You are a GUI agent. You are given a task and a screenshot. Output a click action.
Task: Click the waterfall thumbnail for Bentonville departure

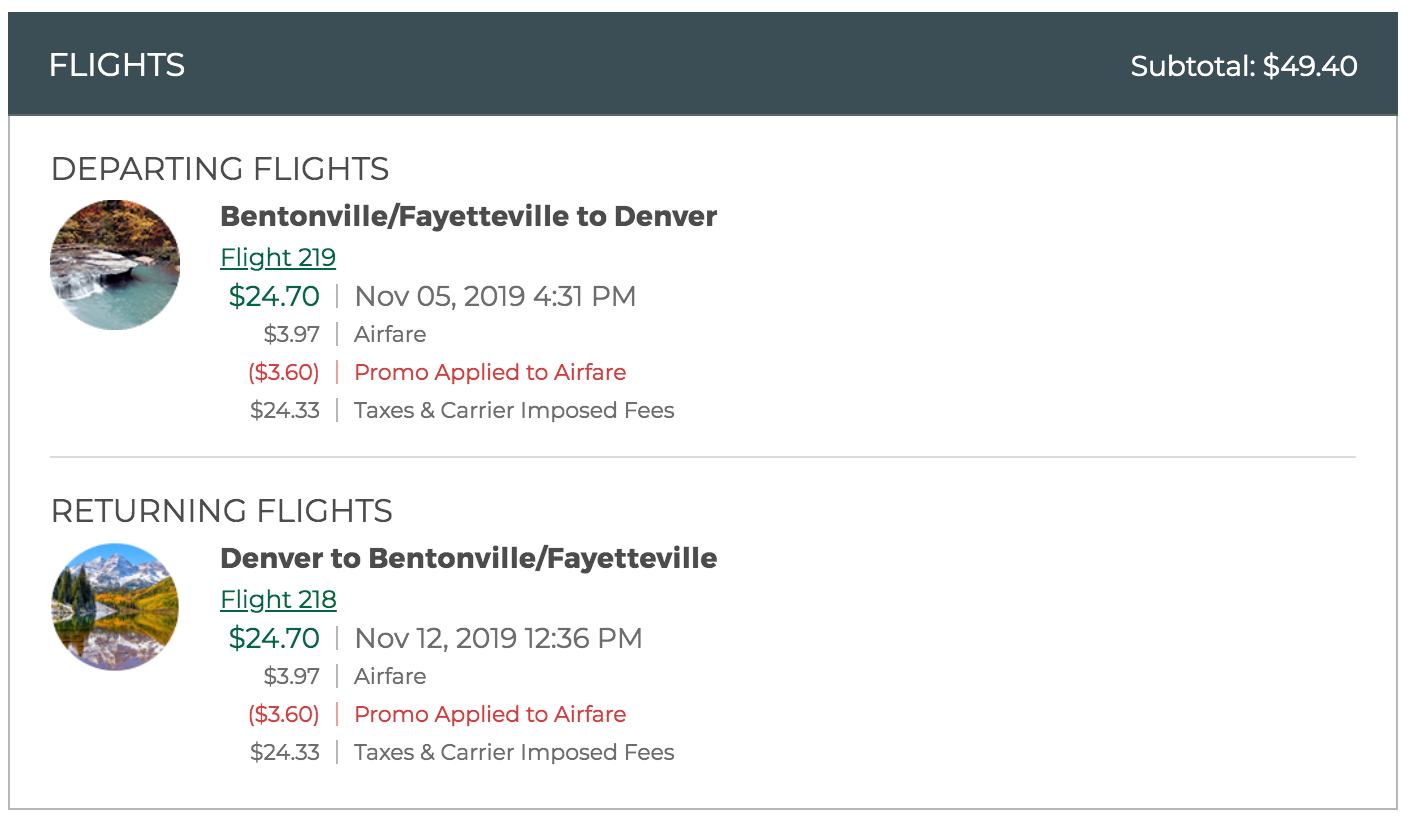pyautogui.click(x=115, y=265)
